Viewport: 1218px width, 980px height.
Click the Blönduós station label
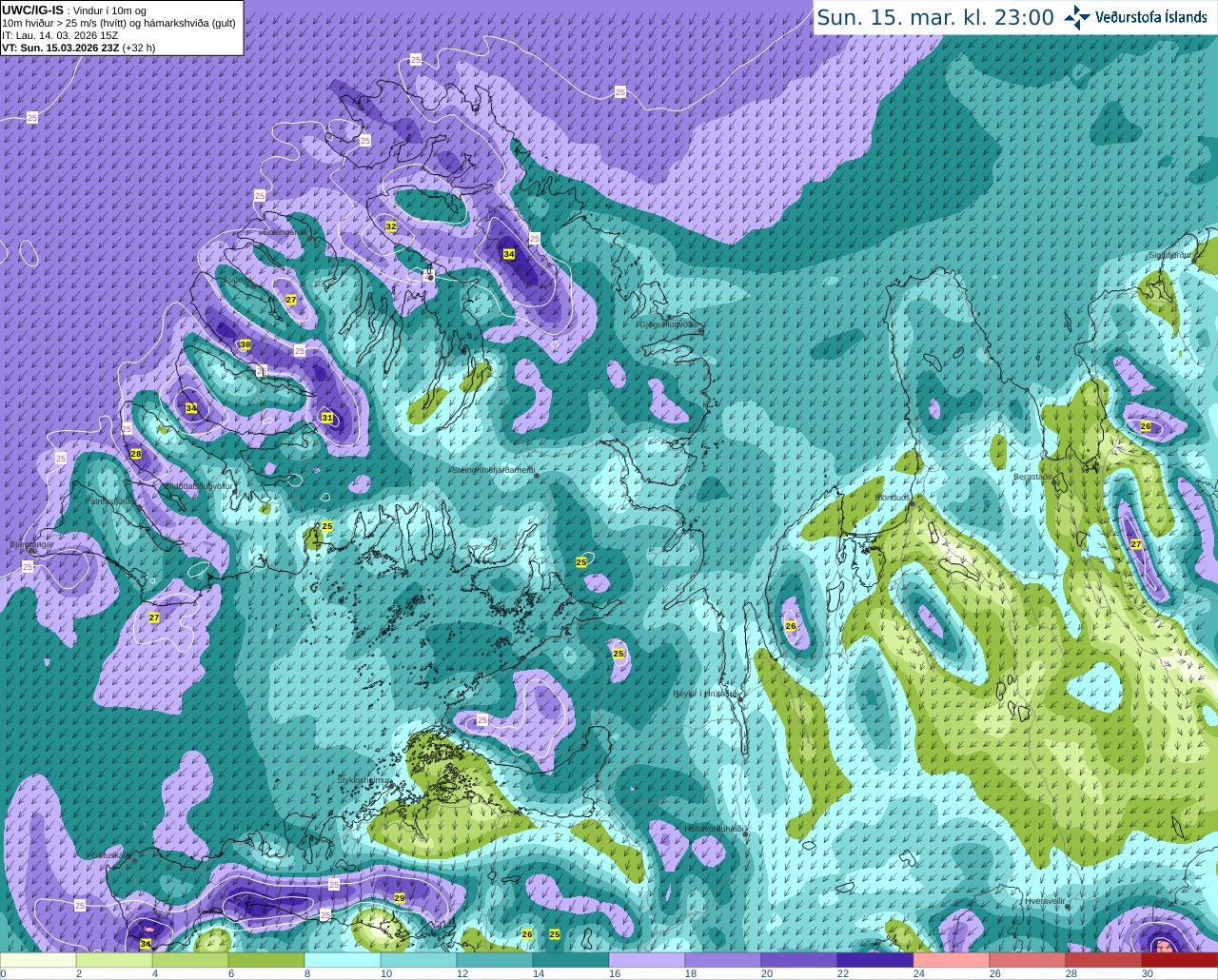tap(893, 498)
